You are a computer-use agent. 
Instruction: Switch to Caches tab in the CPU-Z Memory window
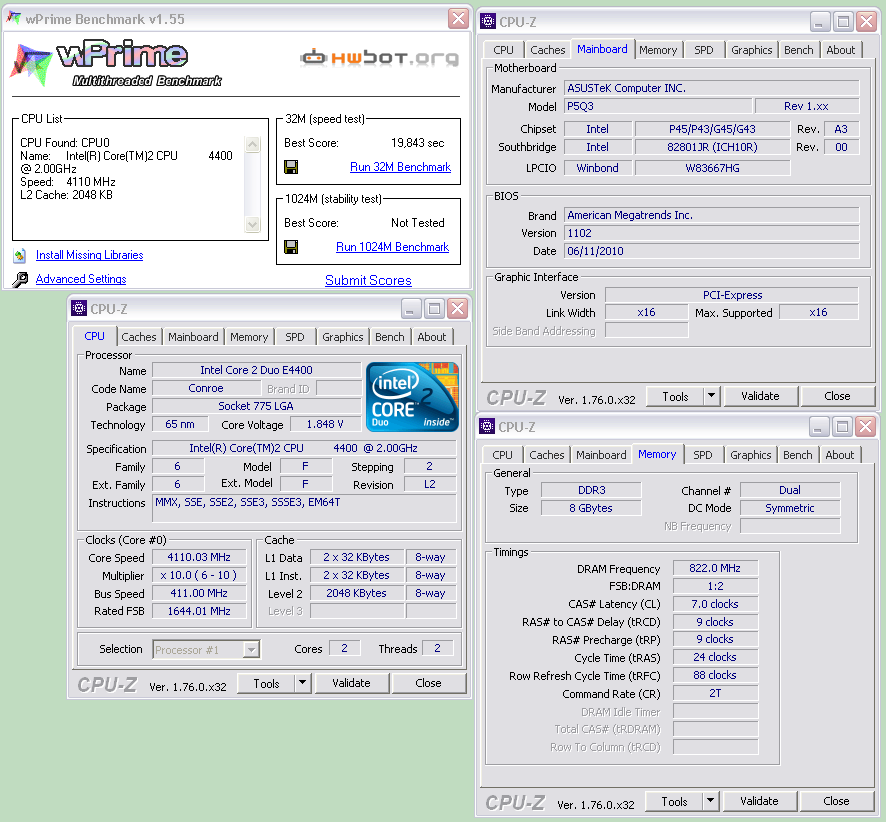click(546, 455)
